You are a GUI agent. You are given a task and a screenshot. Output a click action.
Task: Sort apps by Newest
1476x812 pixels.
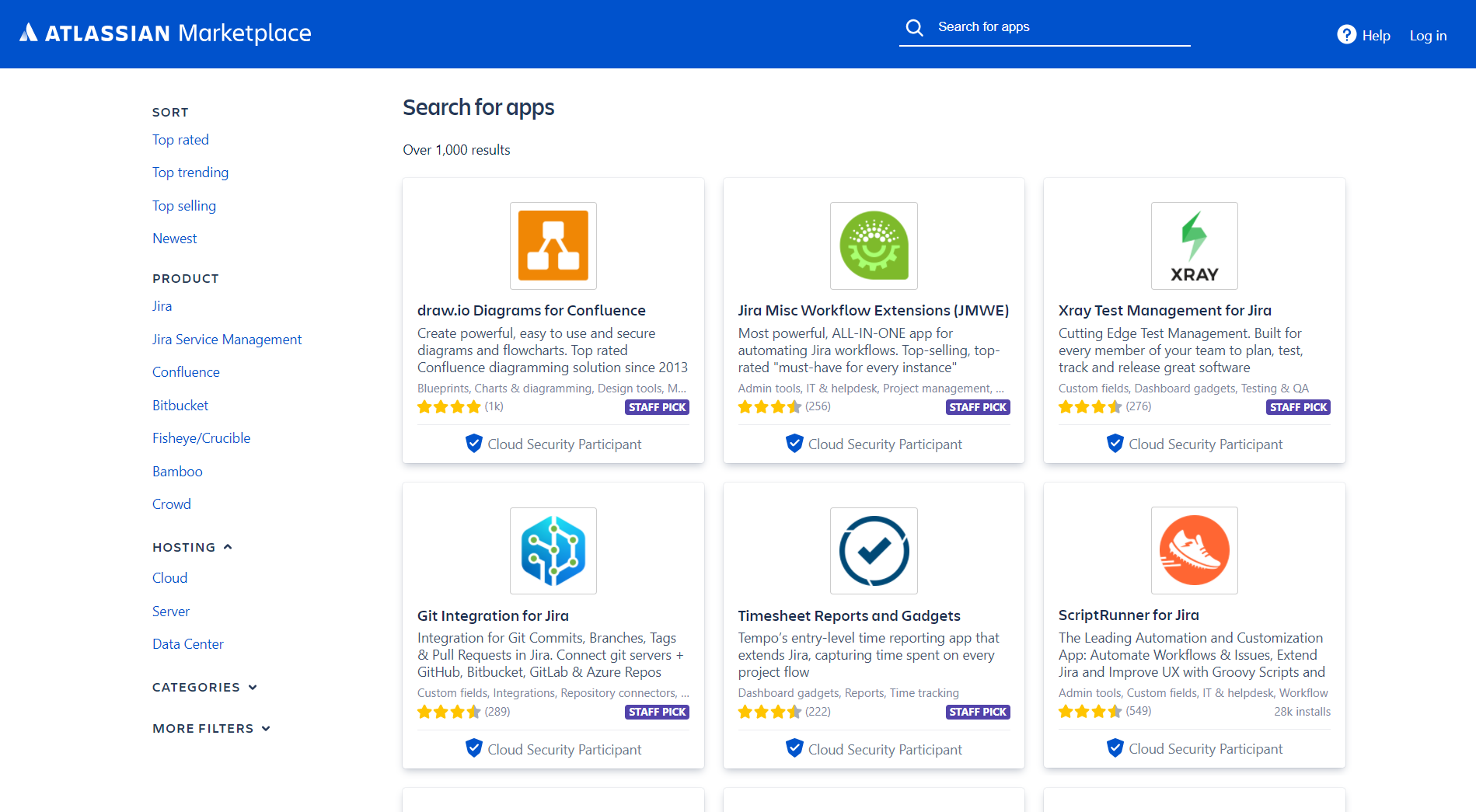point(174,238)
